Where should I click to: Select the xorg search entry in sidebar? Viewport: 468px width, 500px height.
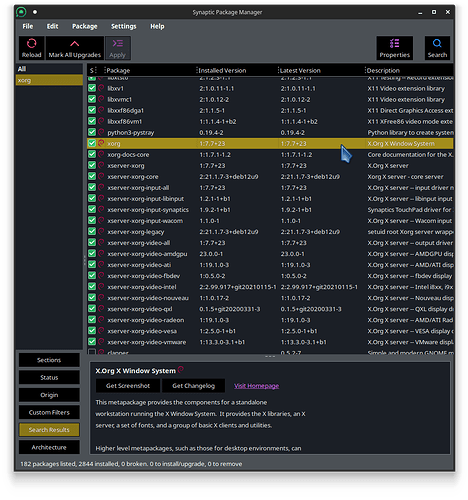coord(49,80)
